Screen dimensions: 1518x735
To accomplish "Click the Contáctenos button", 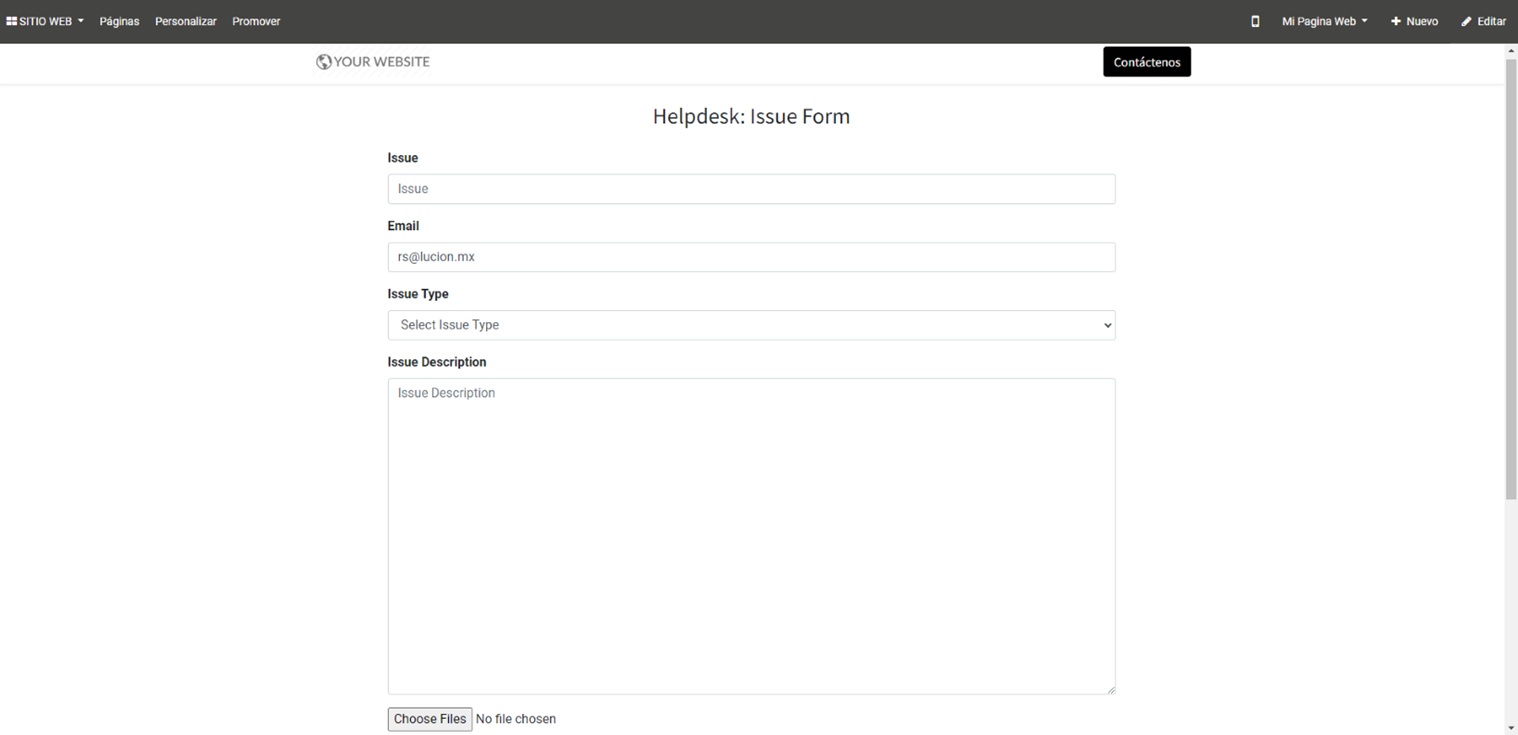I will (1146, 62).
